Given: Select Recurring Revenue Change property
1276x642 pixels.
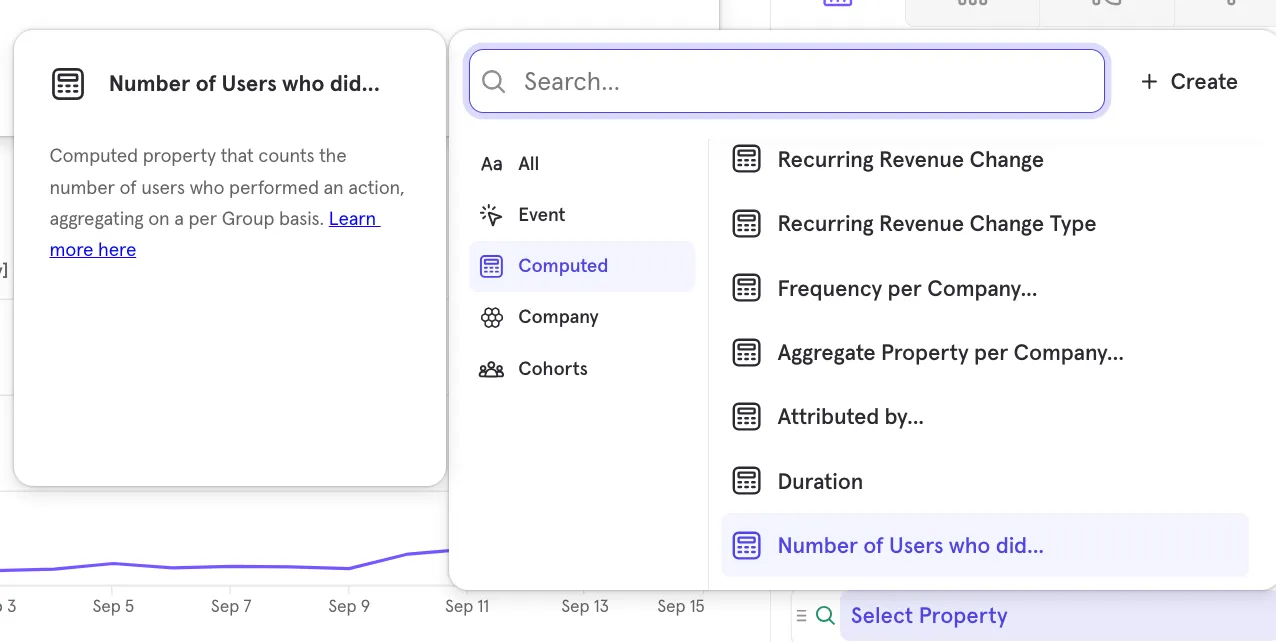Looking at the screenshot, I should tap(910, 160).
